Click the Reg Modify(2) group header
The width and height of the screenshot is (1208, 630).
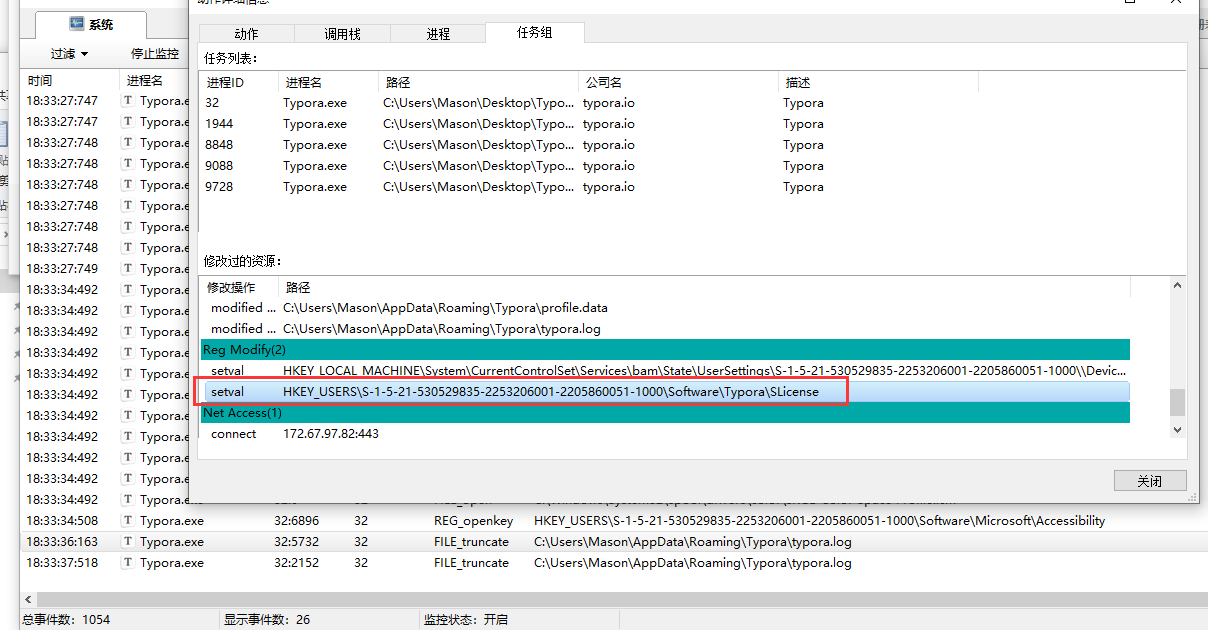pos(665,350)
